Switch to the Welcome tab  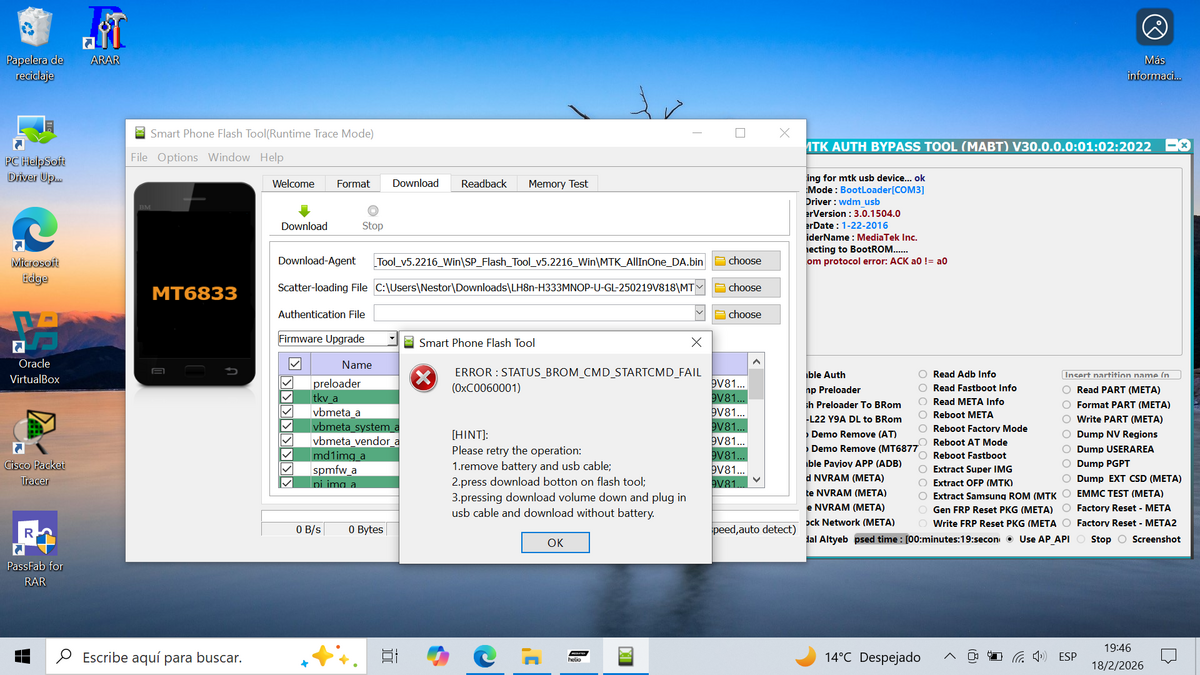[x=294, y=184]
